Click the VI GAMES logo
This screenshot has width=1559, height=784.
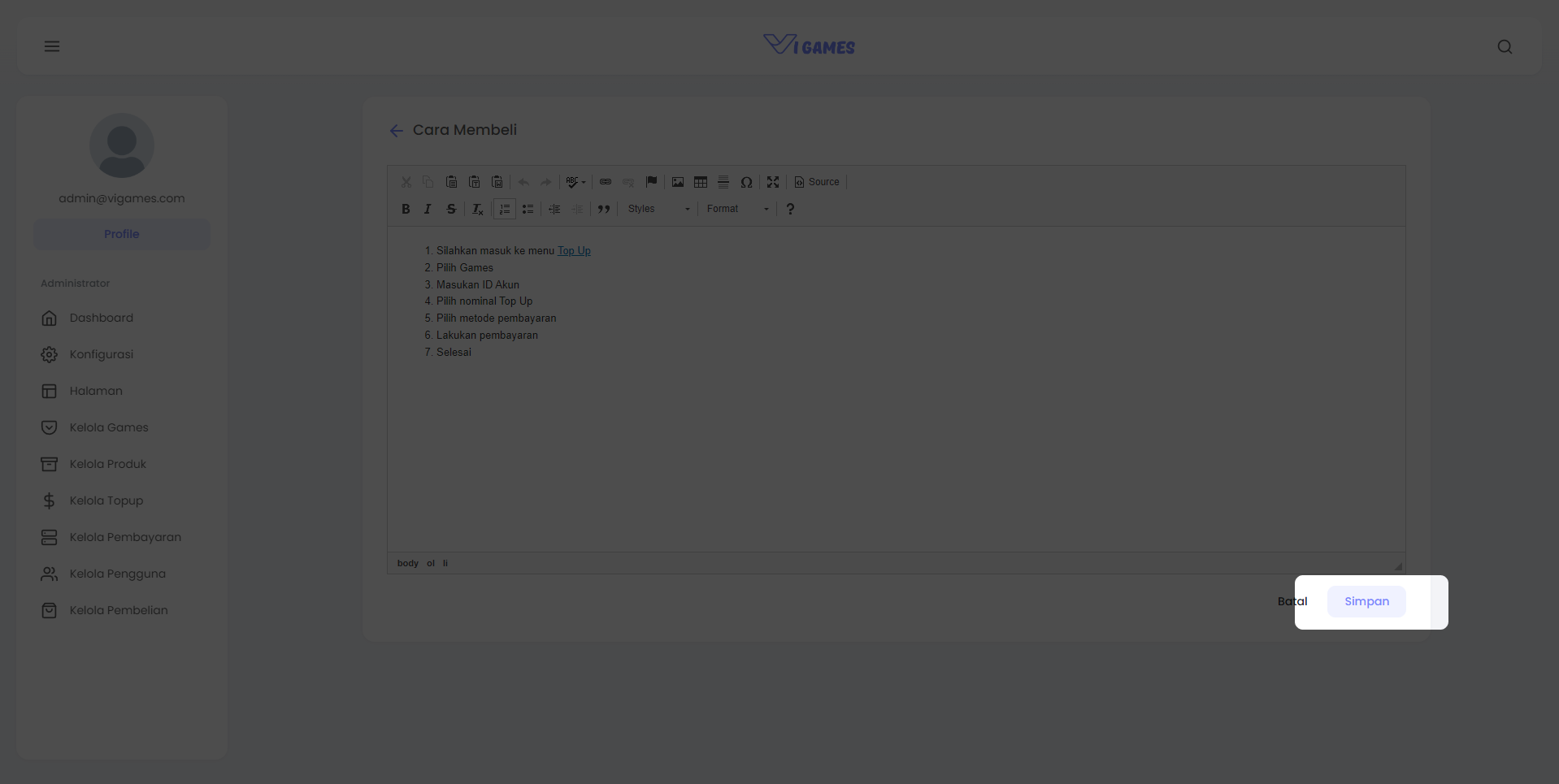click(x=809, y=45)
